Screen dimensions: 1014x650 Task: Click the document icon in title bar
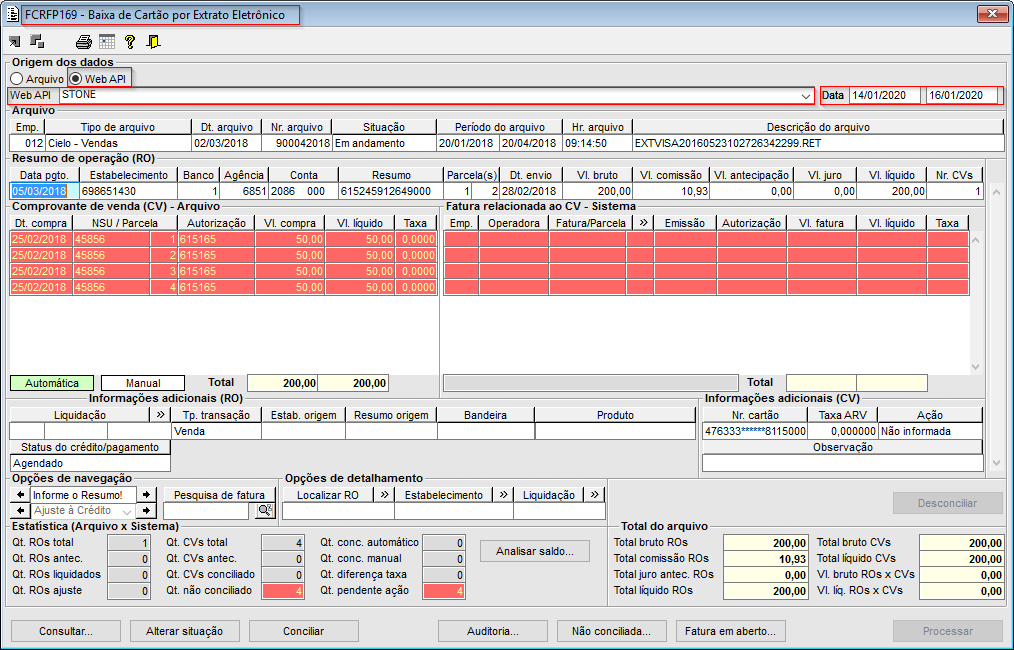coord(12,14)
